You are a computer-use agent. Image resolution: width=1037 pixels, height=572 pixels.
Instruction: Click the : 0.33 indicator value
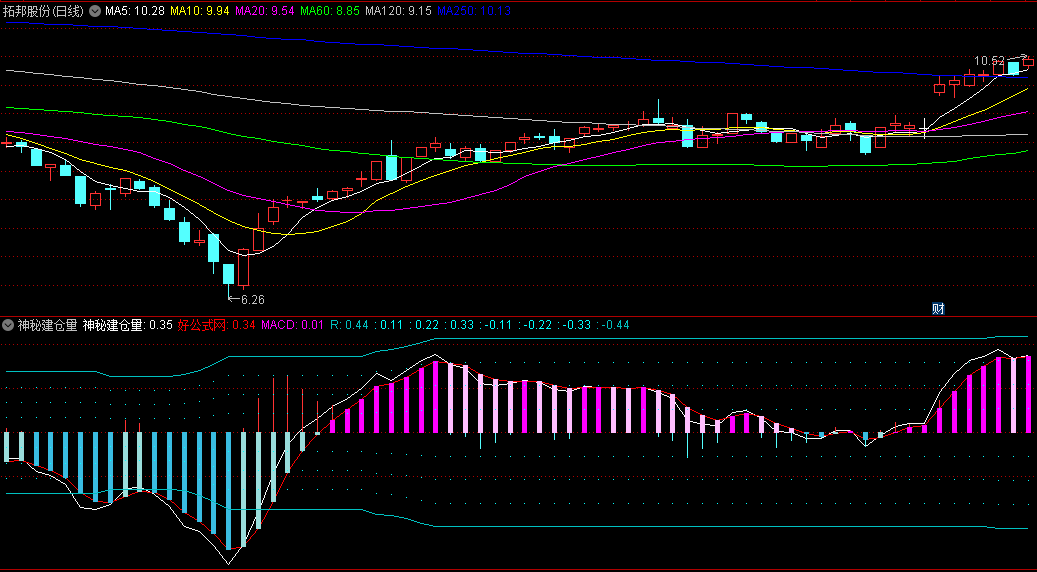tap(458, 325)
